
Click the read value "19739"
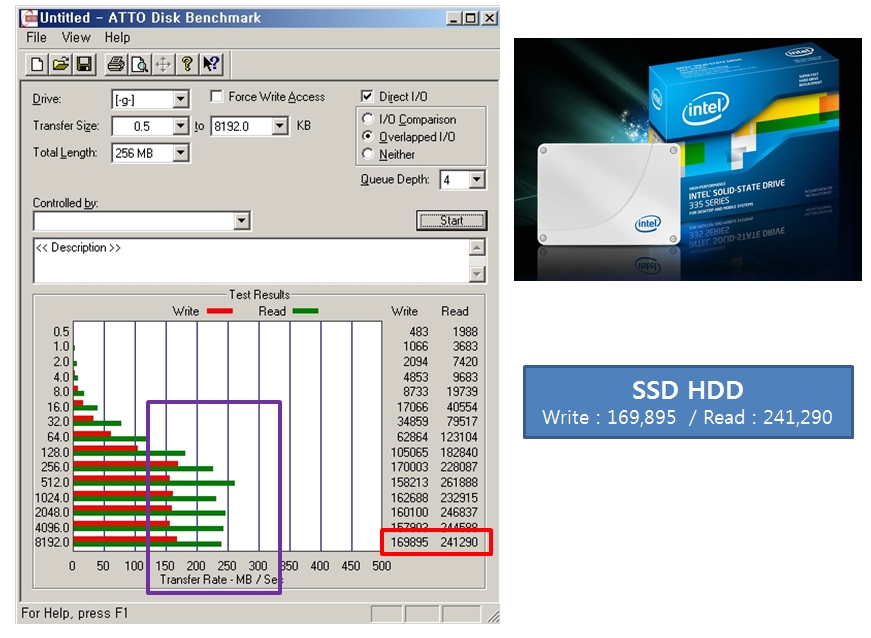pos(462,391)
